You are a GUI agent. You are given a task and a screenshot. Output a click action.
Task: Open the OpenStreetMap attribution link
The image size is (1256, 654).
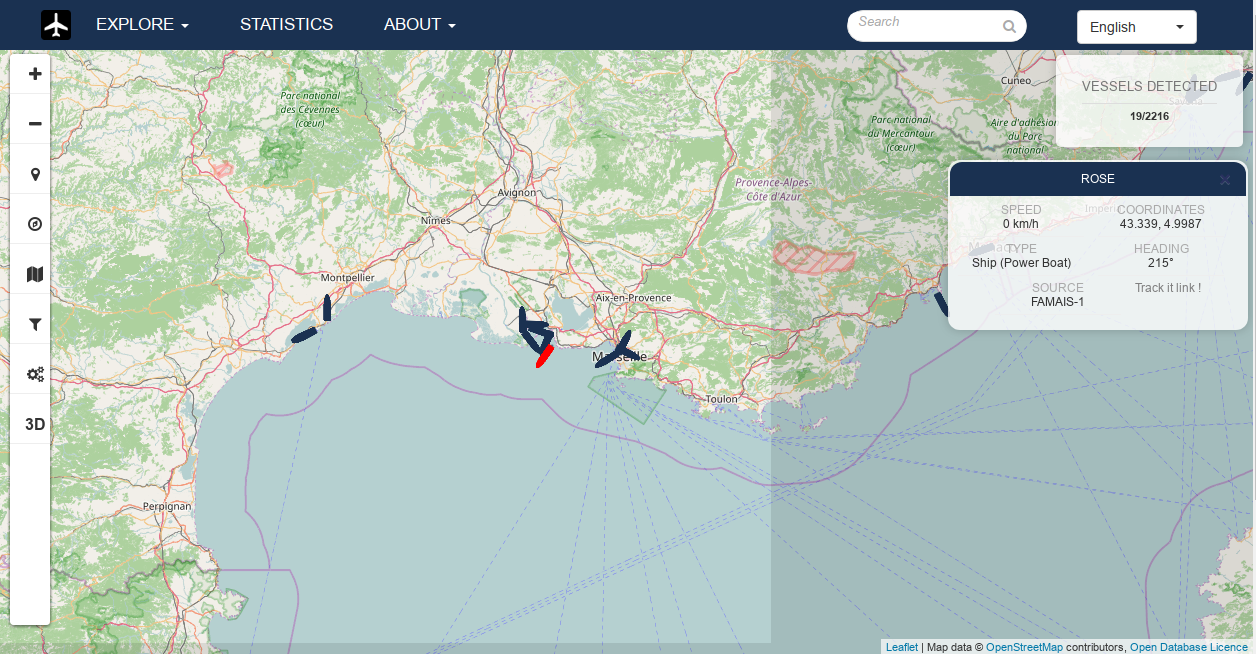click(1024, 647)
